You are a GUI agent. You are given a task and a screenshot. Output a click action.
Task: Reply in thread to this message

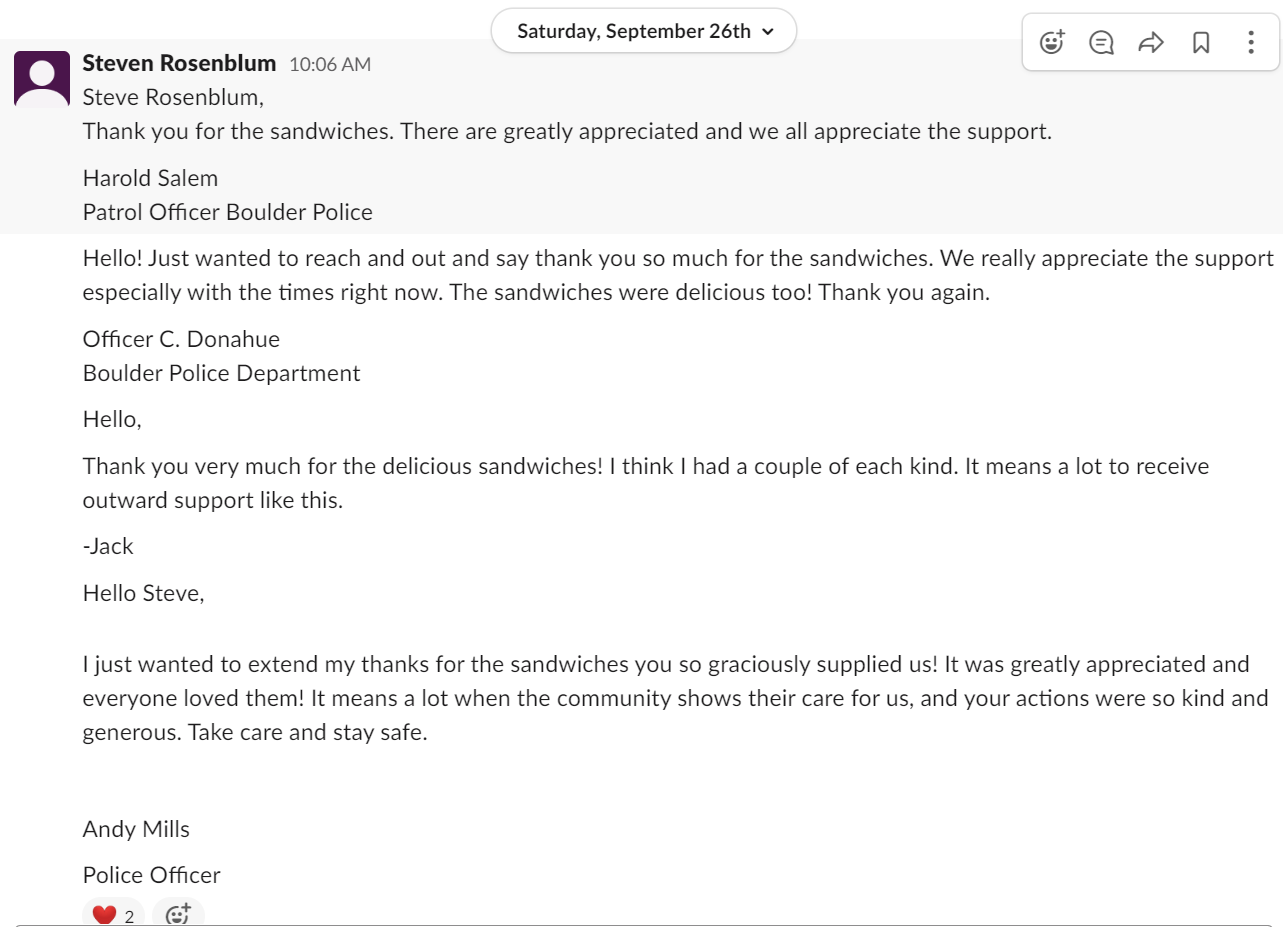pos(1101,42)
